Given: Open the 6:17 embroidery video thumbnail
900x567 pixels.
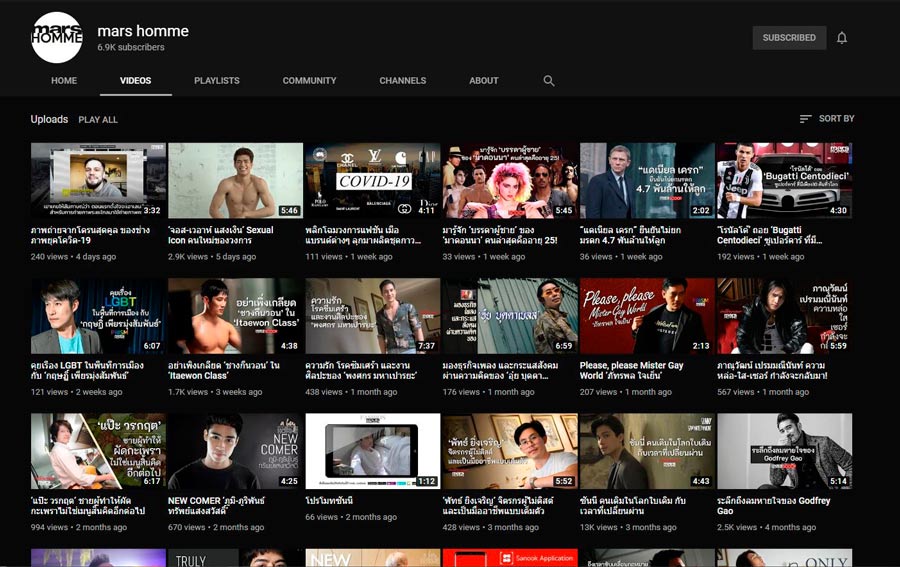Looking at the screenshot, I should point(98,451).
